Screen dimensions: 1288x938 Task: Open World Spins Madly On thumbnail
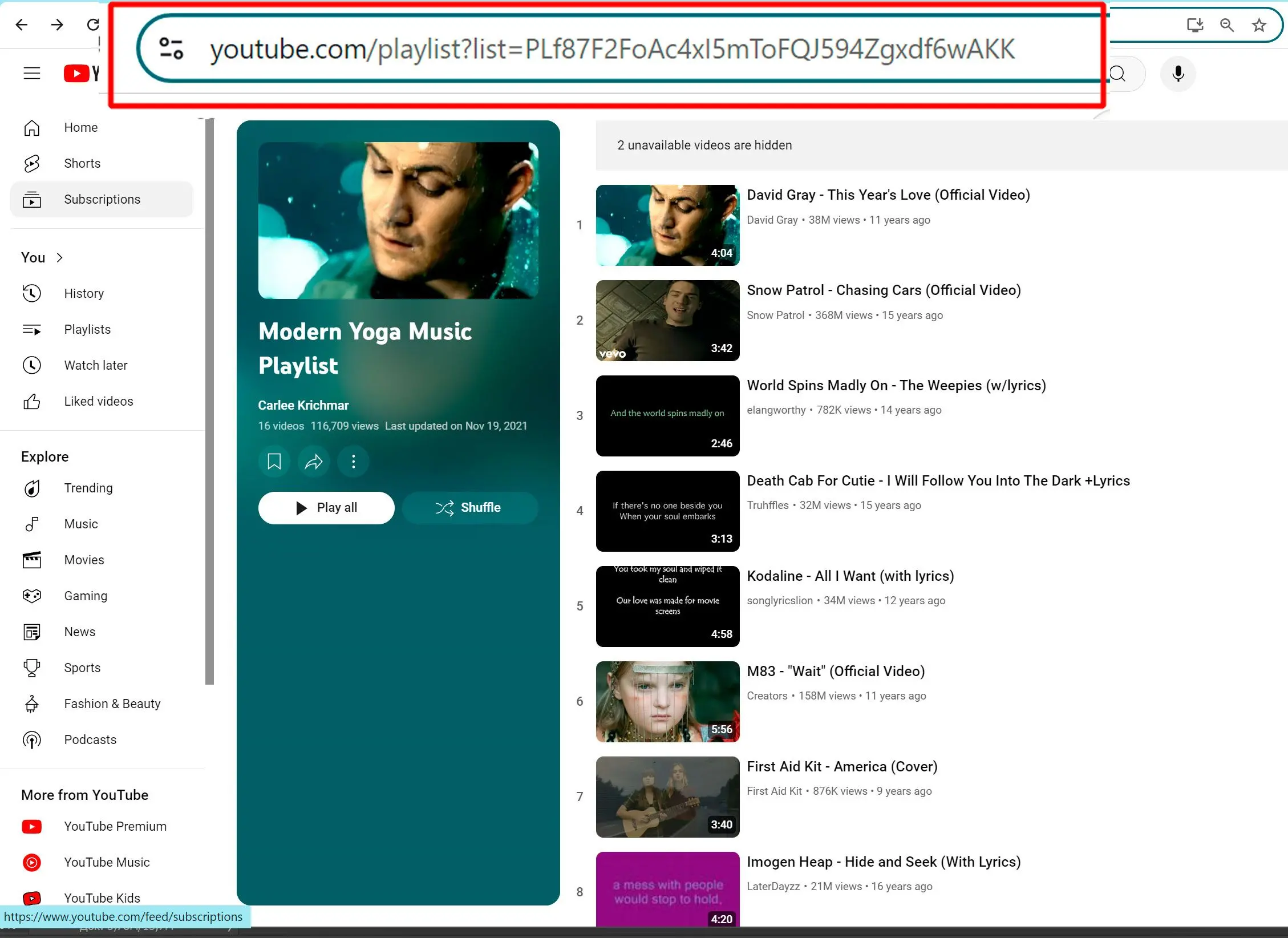click(667, 416)
